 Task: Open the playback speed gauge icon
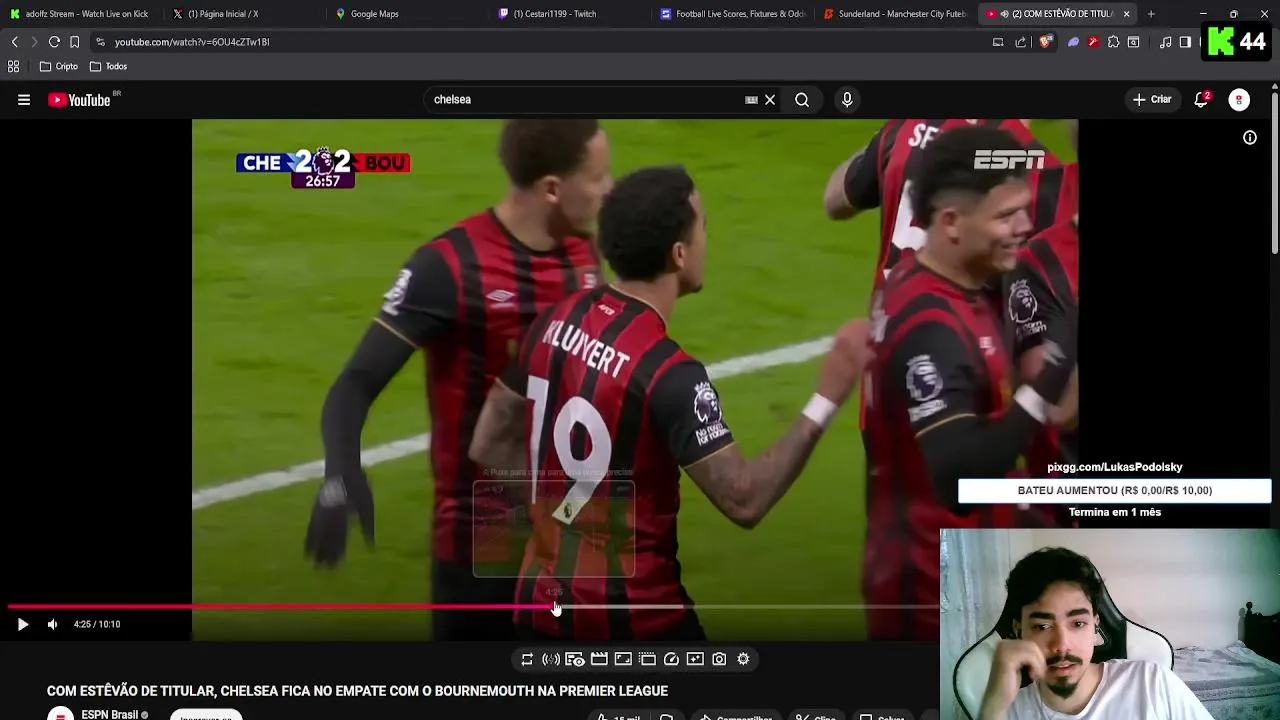671,659
